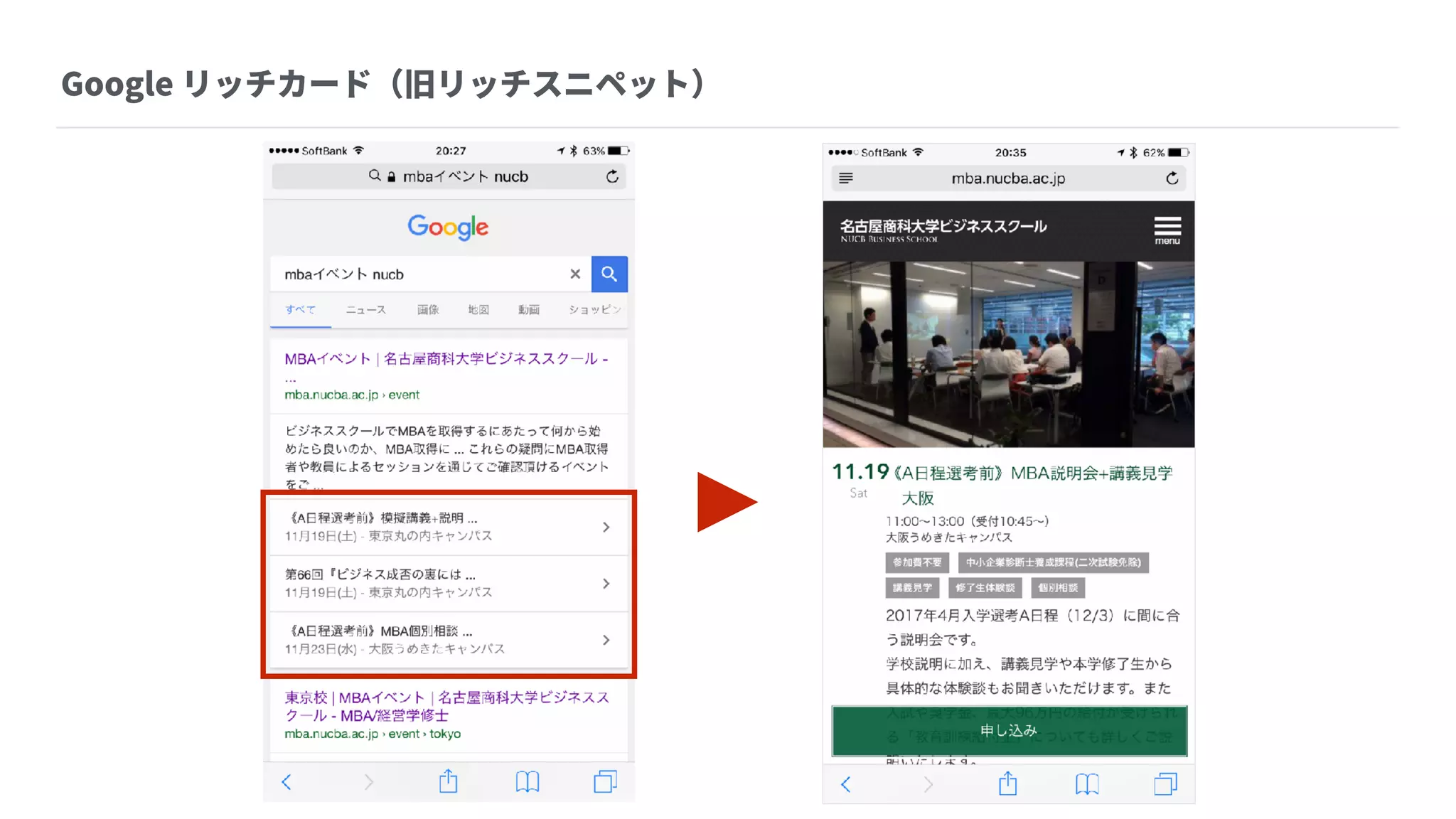The image size is (1456, 819).
Task: Open 東京校 MBAイベント search result link
Action: (x=446, y=706)
